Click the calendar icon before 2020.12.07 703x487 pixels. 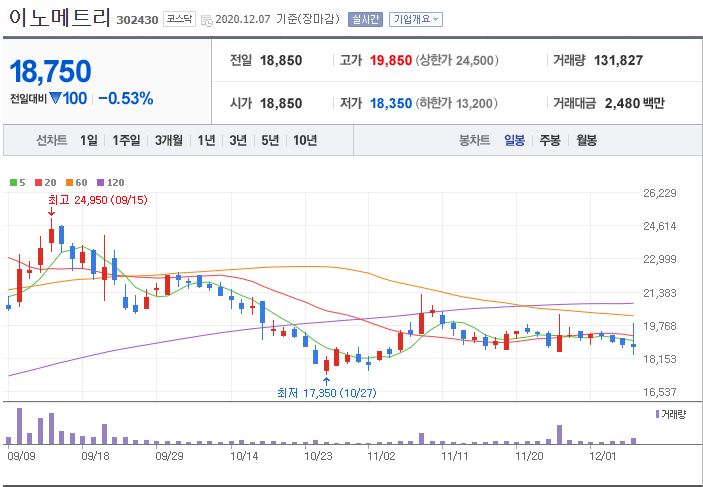tap(207, 20)
